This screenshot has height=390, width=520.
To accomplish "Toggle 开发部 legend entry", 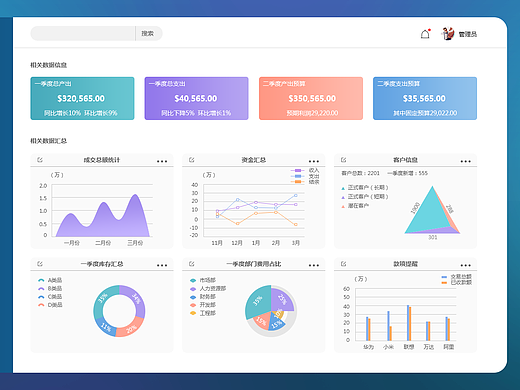I will click(x=203, y=305).
